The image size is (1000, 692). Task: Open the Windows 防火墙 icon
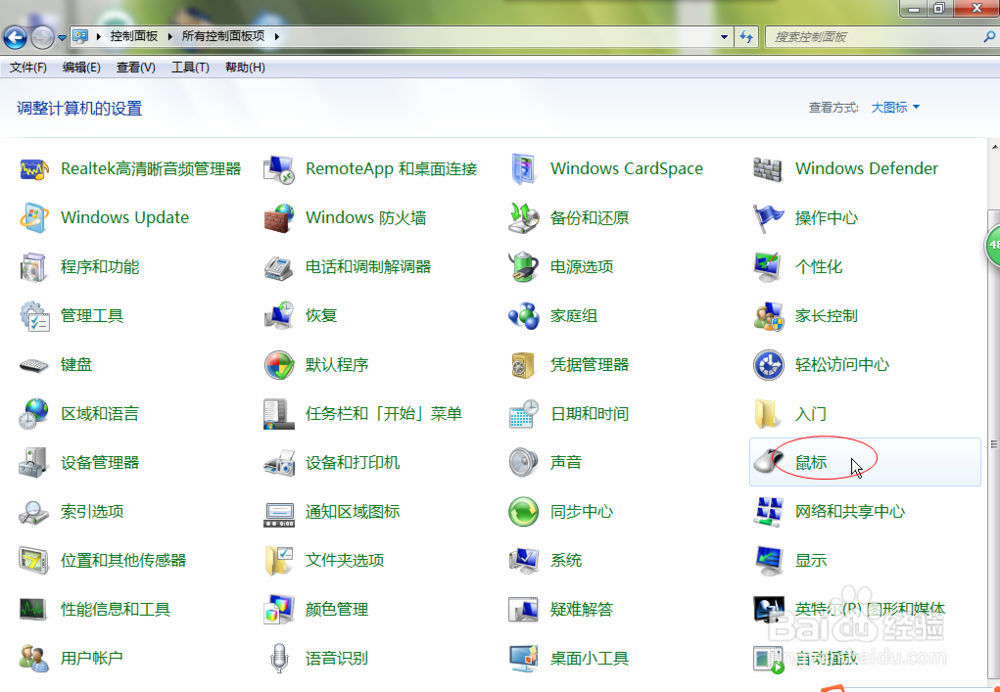(279, 218)
